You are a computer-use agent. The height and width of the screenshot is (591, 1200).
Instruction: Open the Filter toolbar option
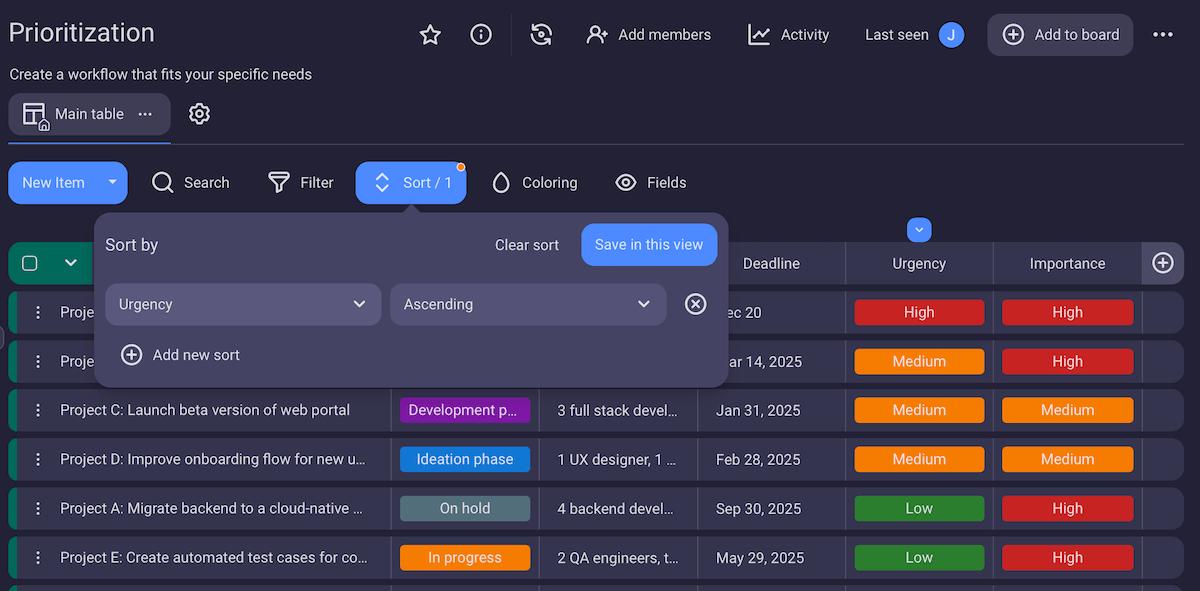point(301,183)
